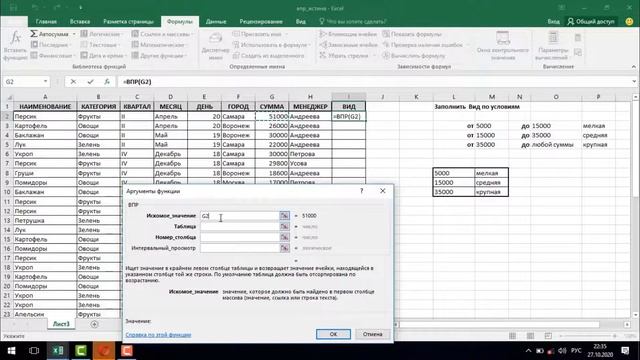Click Show Formulas (Показать формулы)
Screen dimensions: 640x360
click(412, 34)
